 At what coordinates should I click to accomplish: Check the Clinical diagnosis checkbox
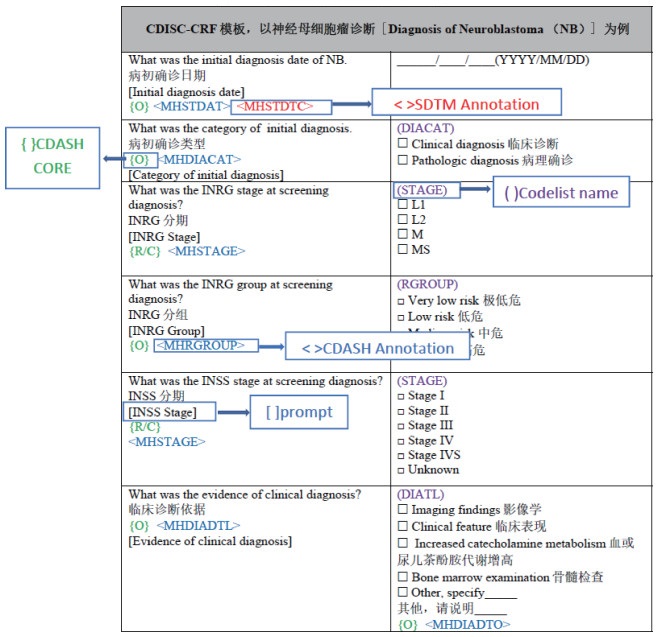coord(403,144)
